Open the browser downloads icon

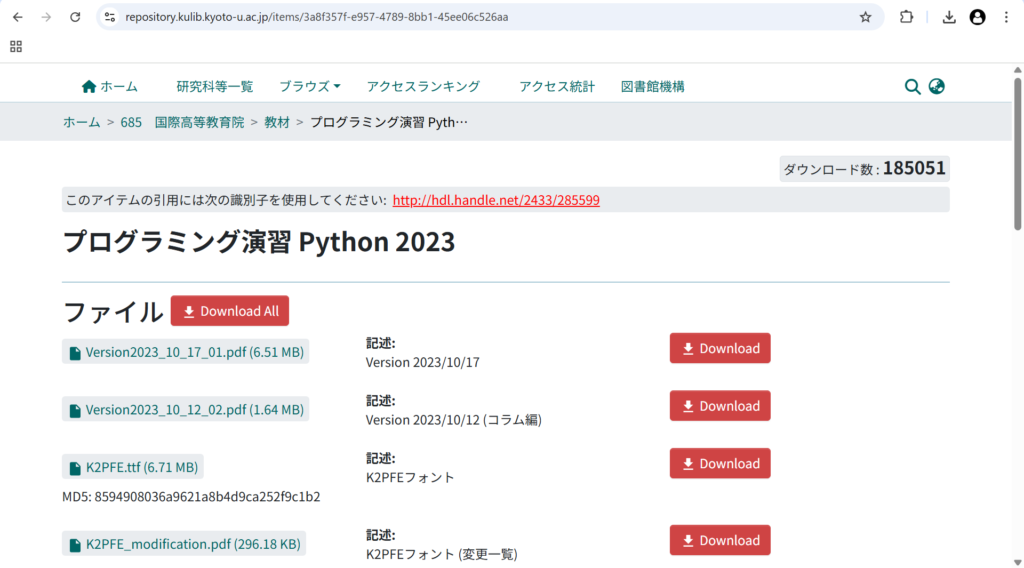click(949, 17)
